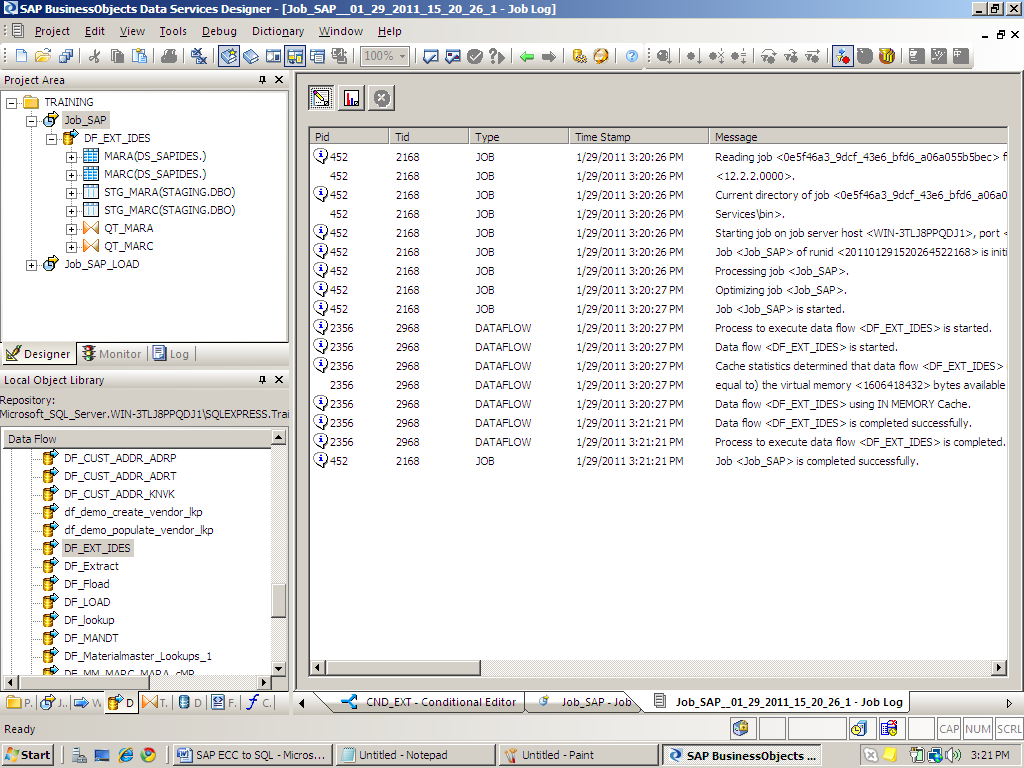
Task: Click the Pid column header
Action: coord(349,137)
